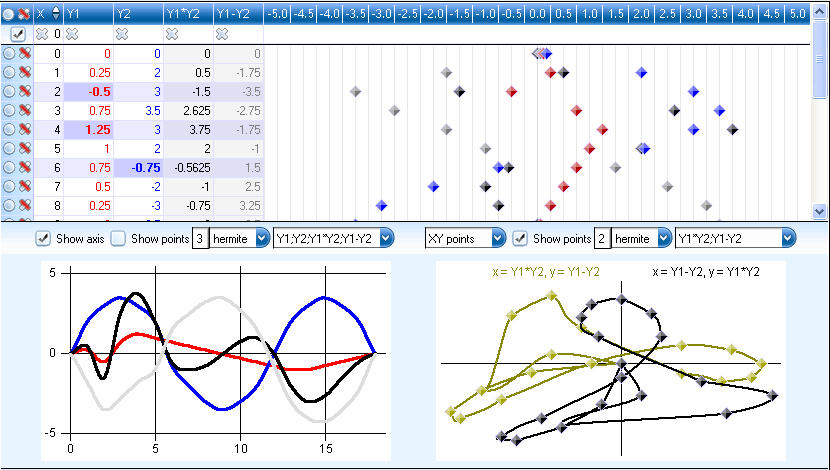The width and height of the screenshot is (830, 470).
Task: Clear the X column filter icon
Action: point(41,34)
